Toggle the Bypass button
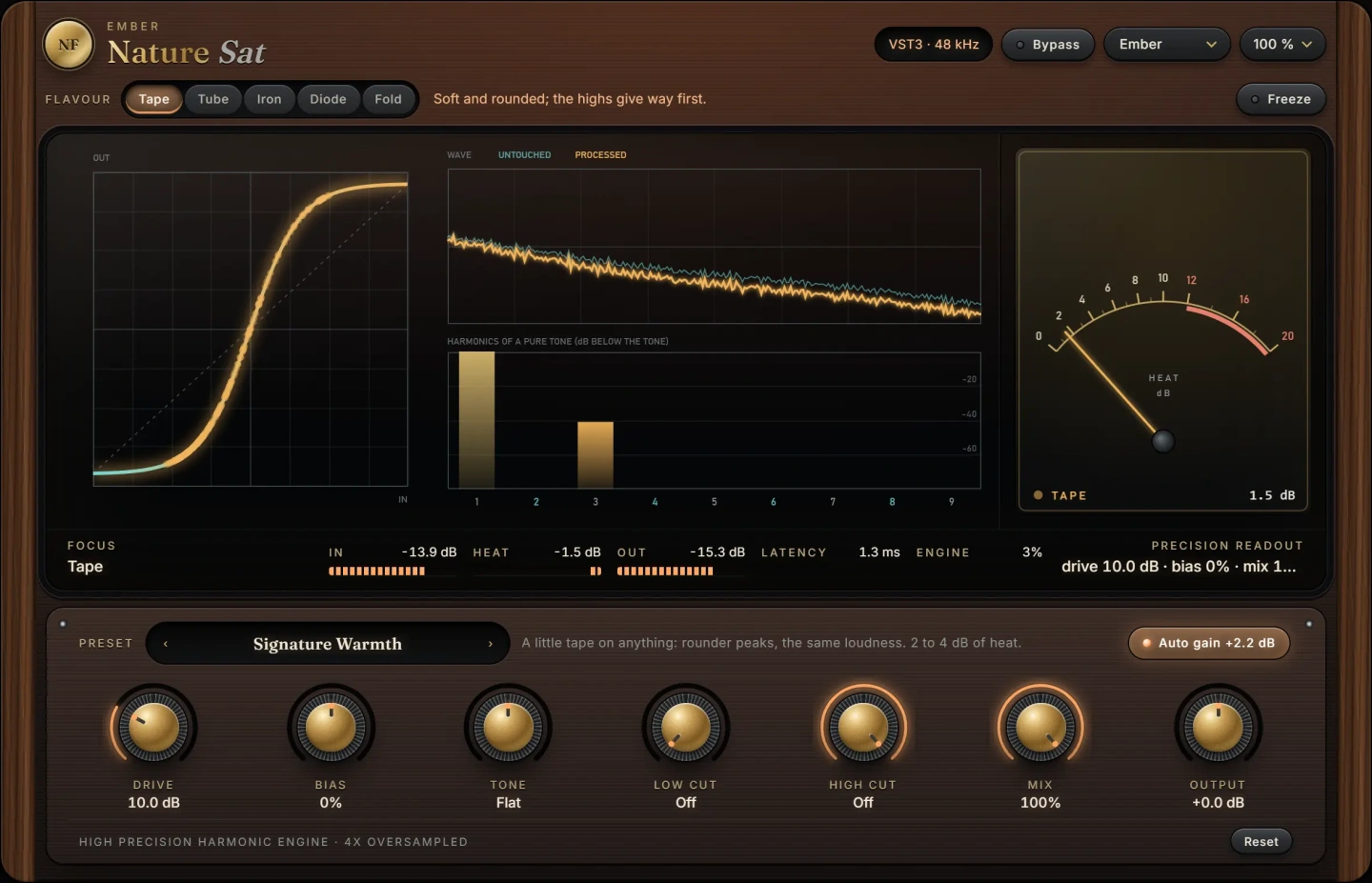 [x=1047, y=45]
